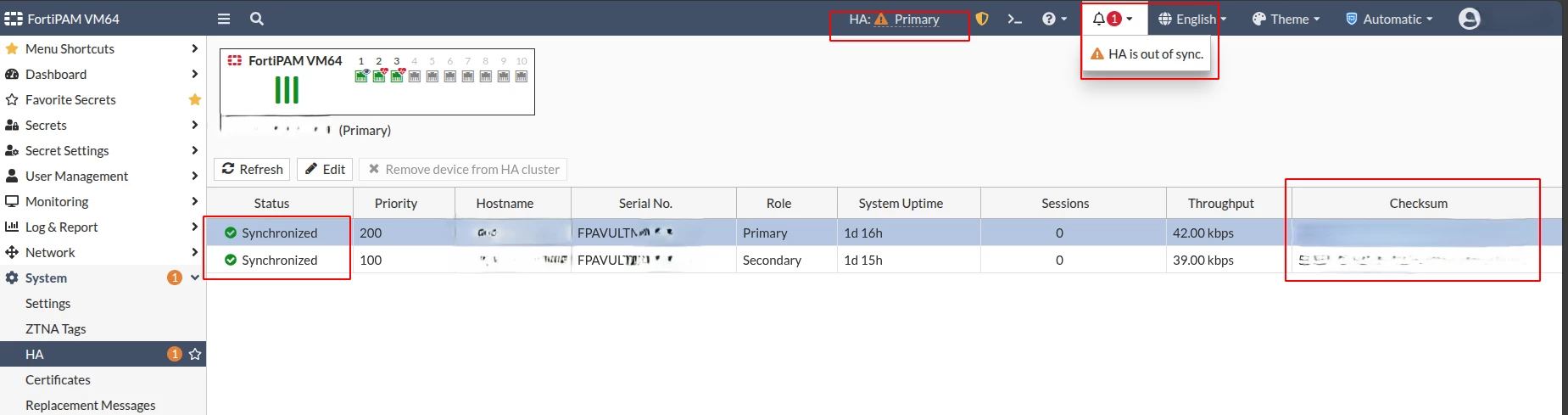Click the security shield icon

point(982,19)
